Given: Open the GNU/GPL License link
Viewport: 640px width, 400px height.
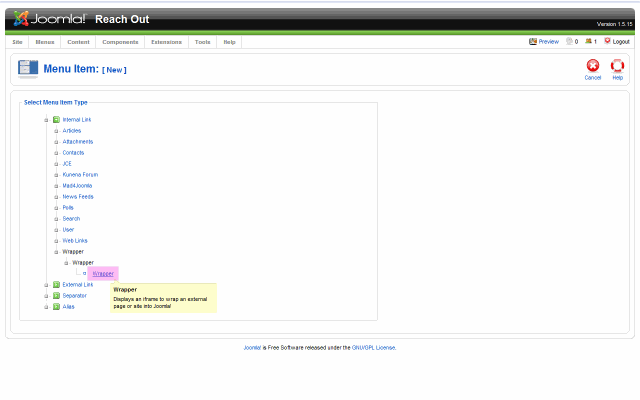Looking at the screenshot, I should 373,348.
